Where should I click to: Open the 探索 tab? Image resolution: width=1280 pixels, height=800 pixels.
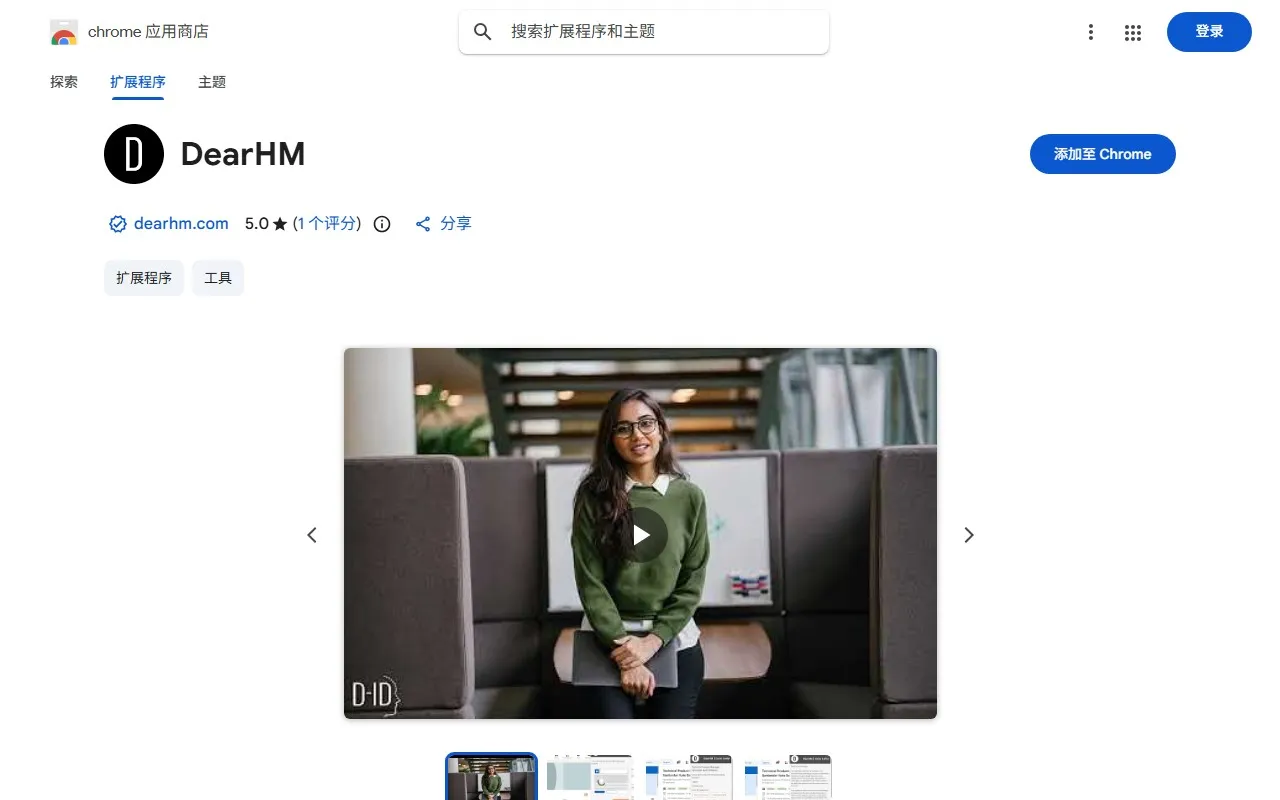click(x=63, y=82)
